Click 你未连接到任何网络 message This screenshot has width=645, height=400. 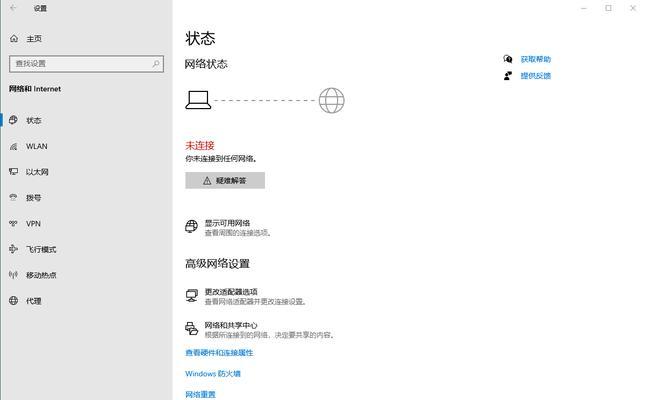221,158
